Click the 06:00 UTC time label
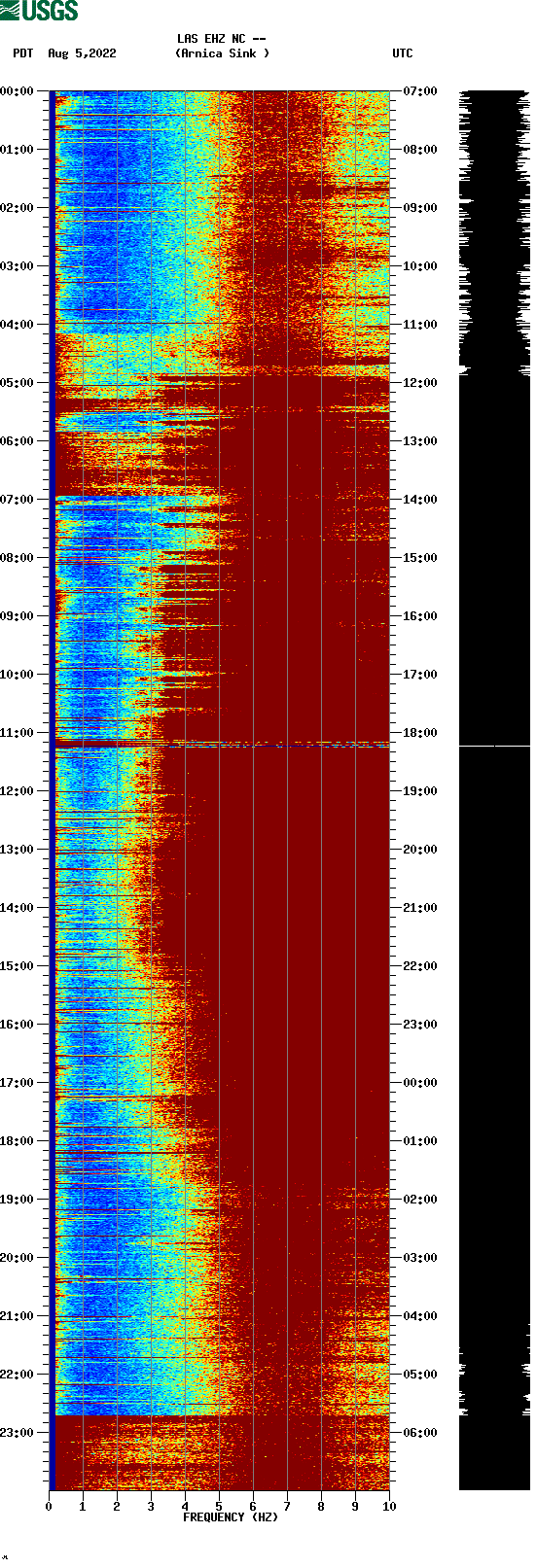537x1568 pixels. click(420, 1433)
